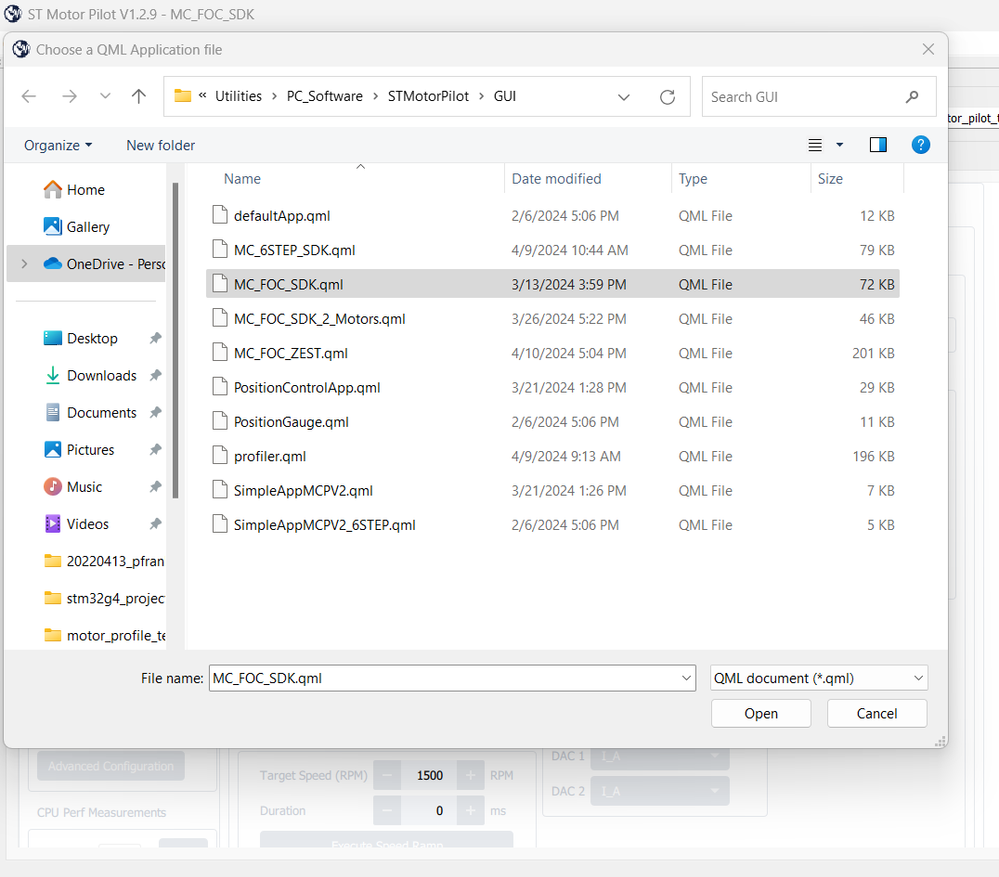Change view layout icon

tap(815, 145)
